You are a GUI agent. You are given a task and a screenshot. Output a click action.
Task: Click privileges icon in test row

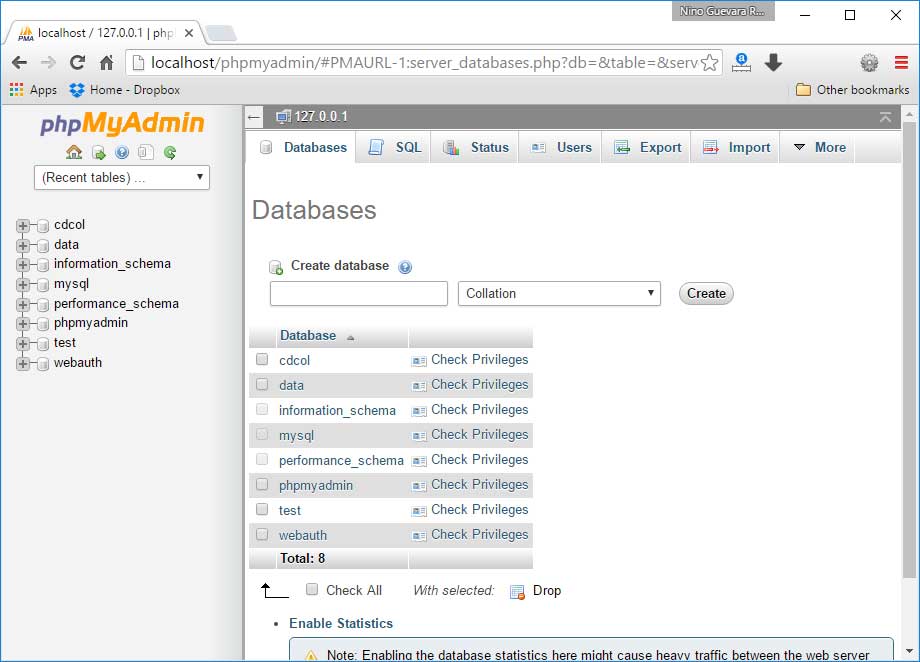click(419, 511)
